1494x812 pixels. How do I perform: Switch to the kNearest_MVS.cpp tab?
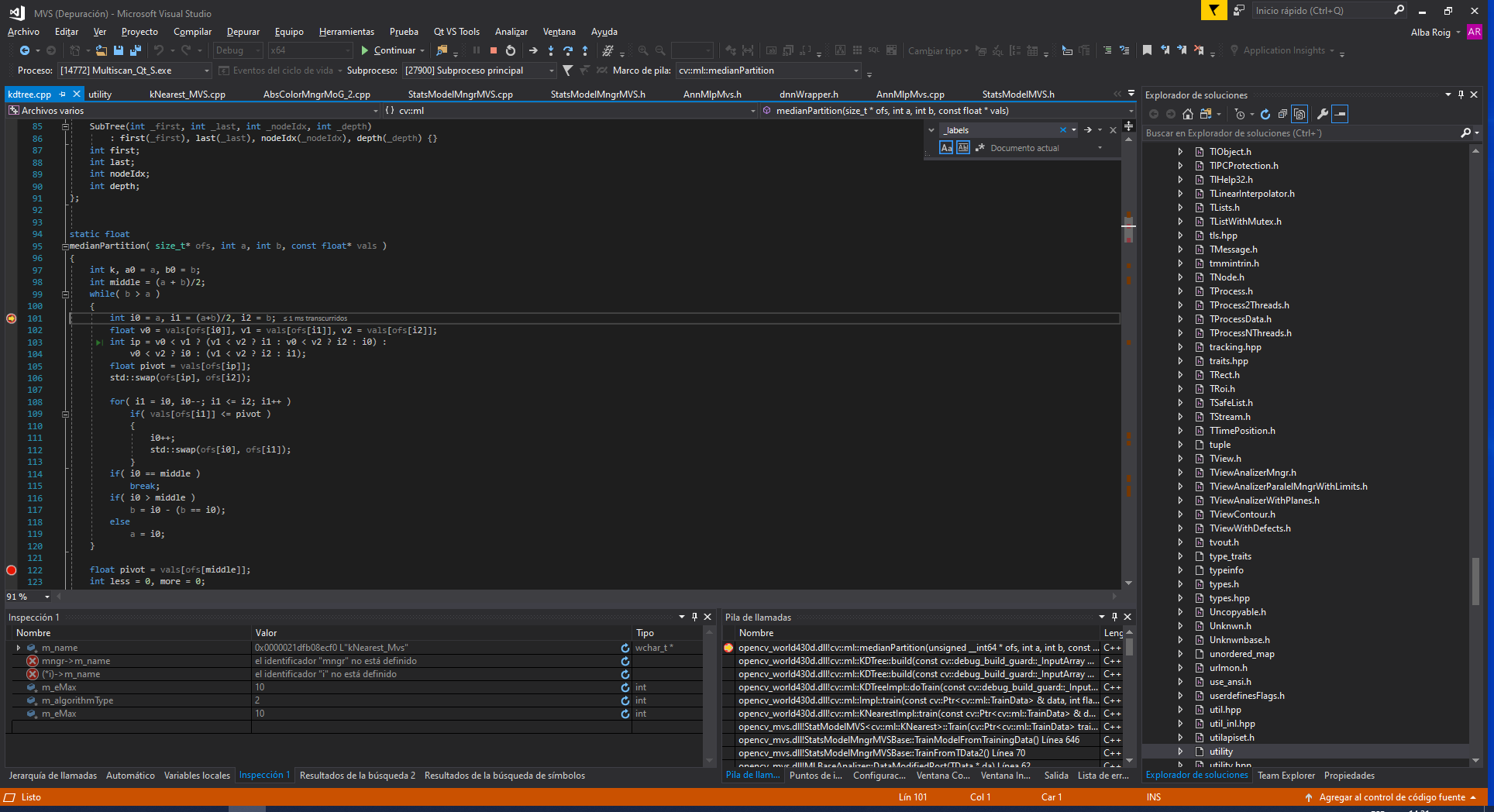pyautogui.click(x=186, y=94)
